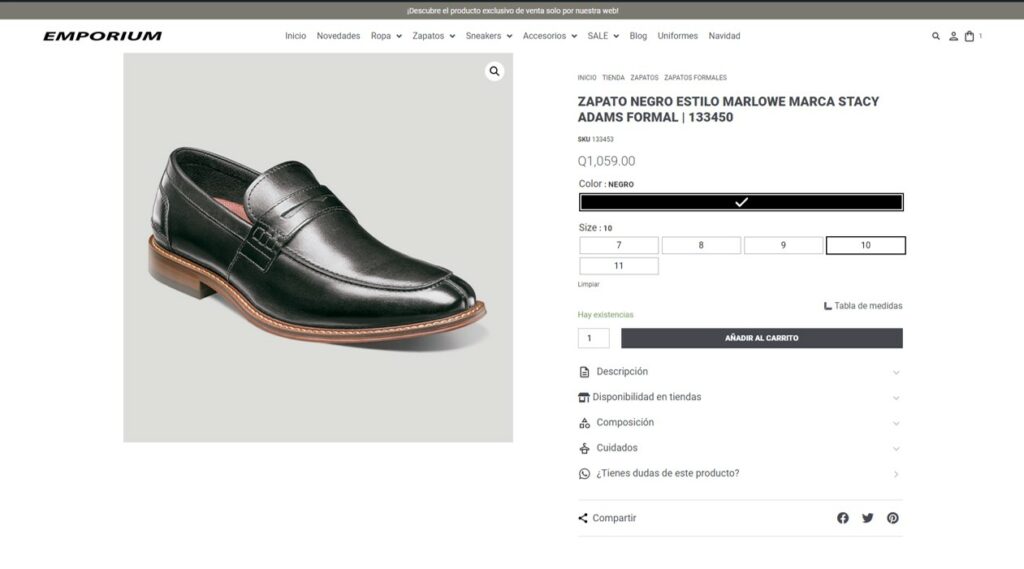Click Limpiar to clear size selection

point(588,284)
